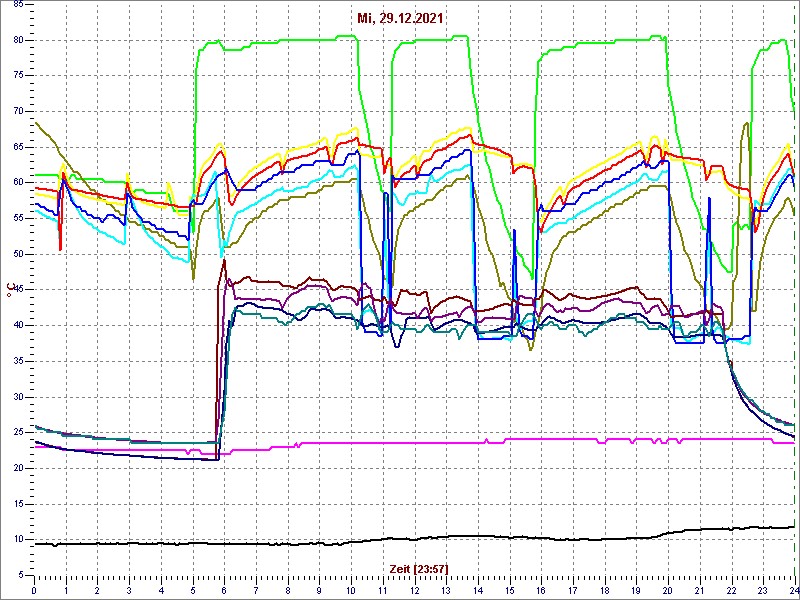Click the 85 value on the temperature axis
This screenshot has width=800, height=600.
(18, 5)
